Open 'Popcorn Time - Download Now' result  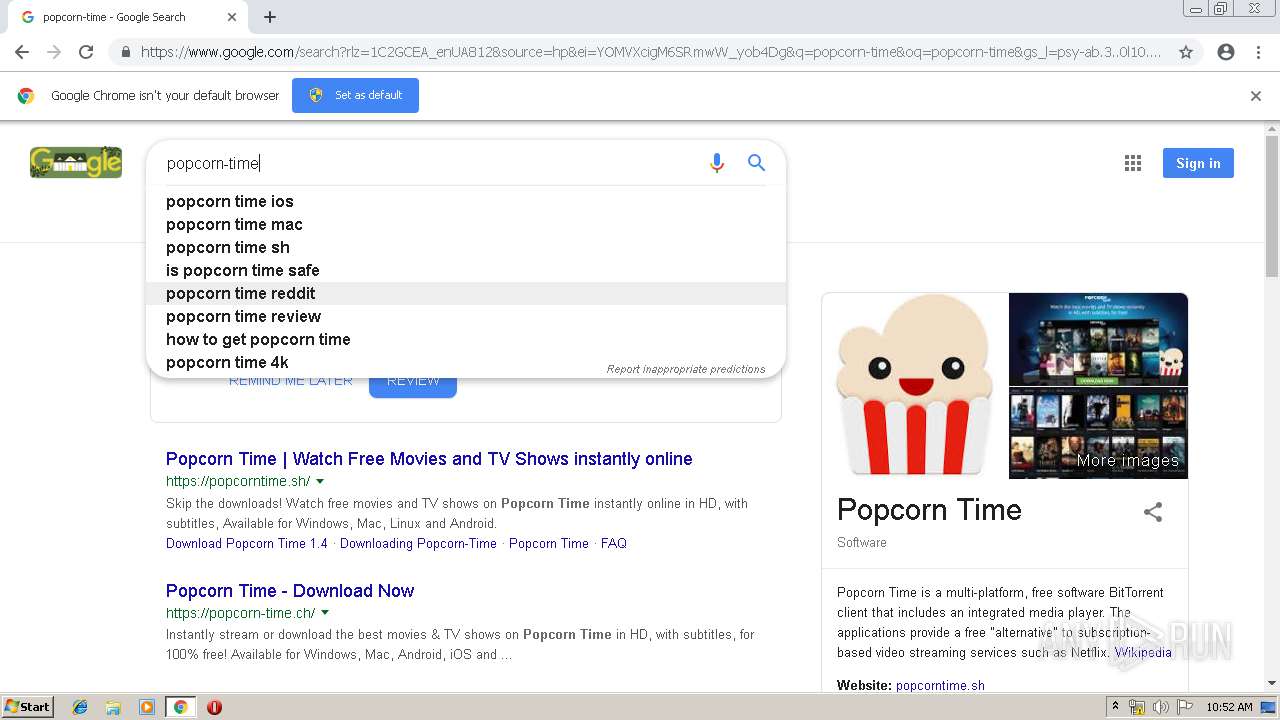pyautogui.click(x=290, y=591)
